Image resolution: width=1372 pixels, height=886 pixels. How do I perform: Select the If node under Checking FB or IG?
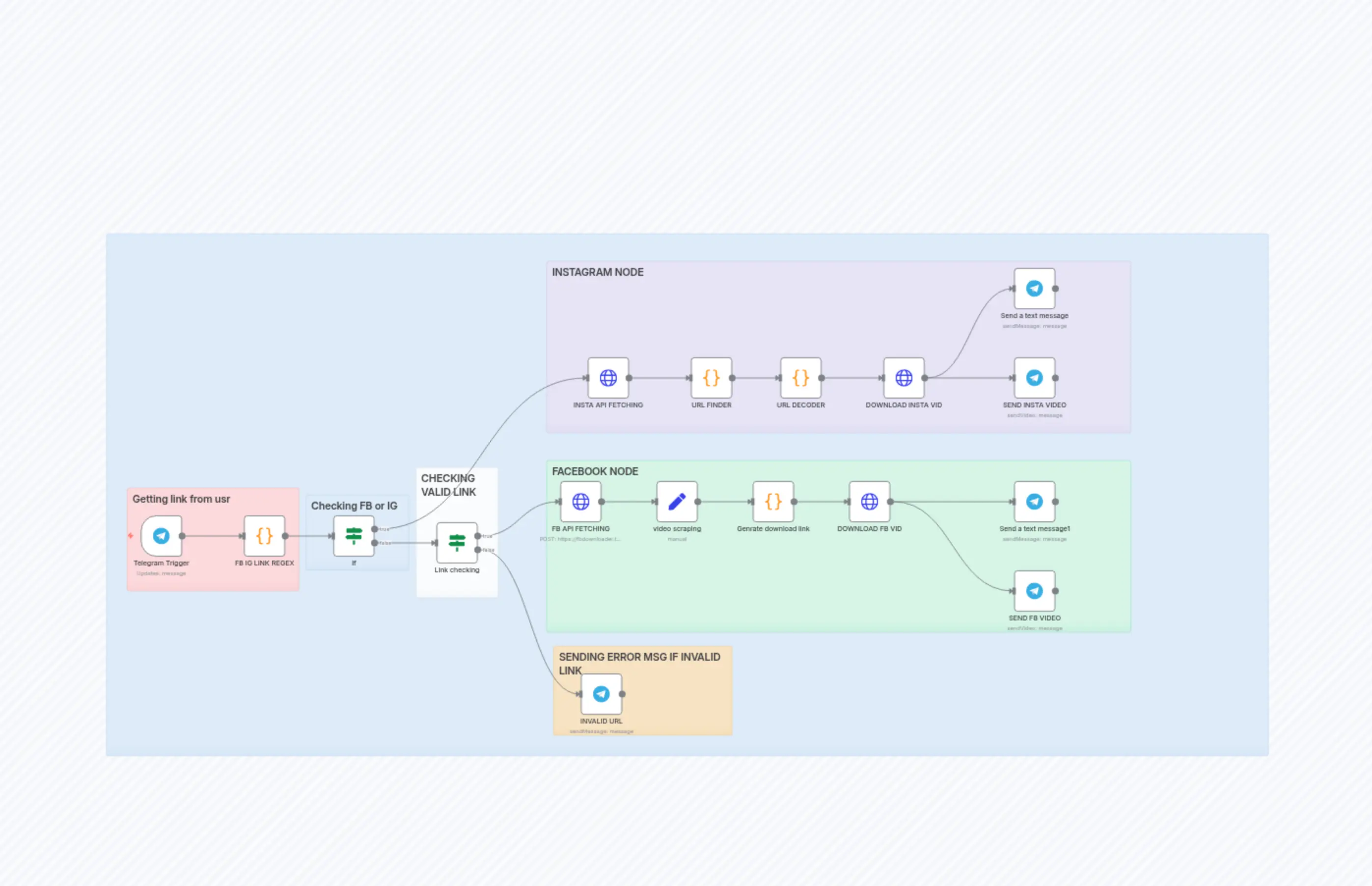click(x=354, y=536)
